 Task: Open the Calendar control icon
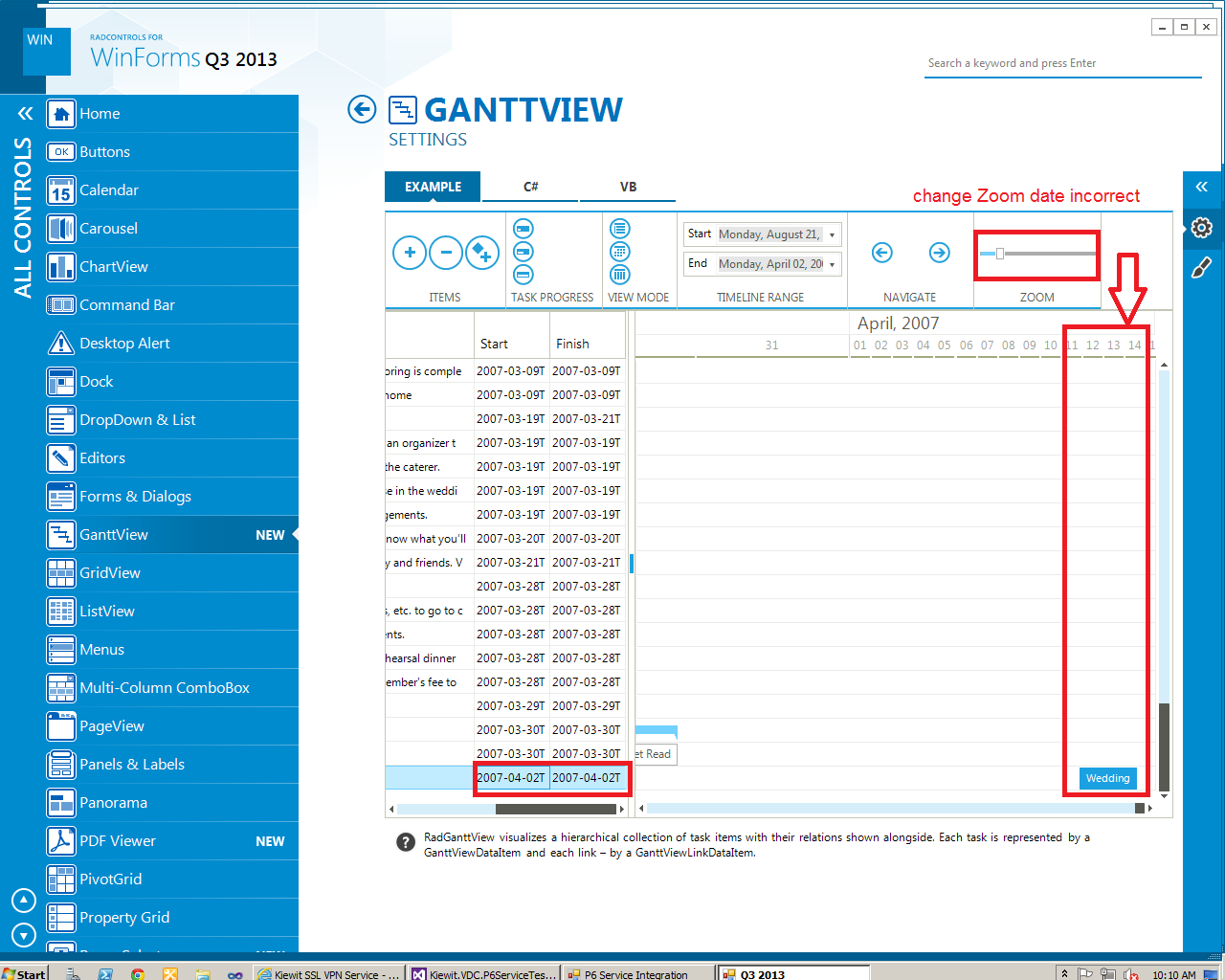61,190
